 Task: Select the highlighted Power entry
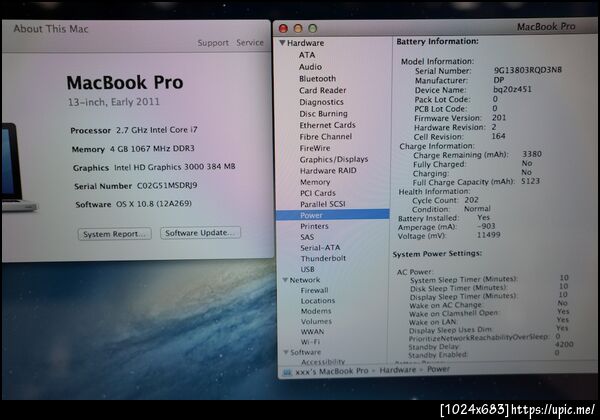point(333,215)
